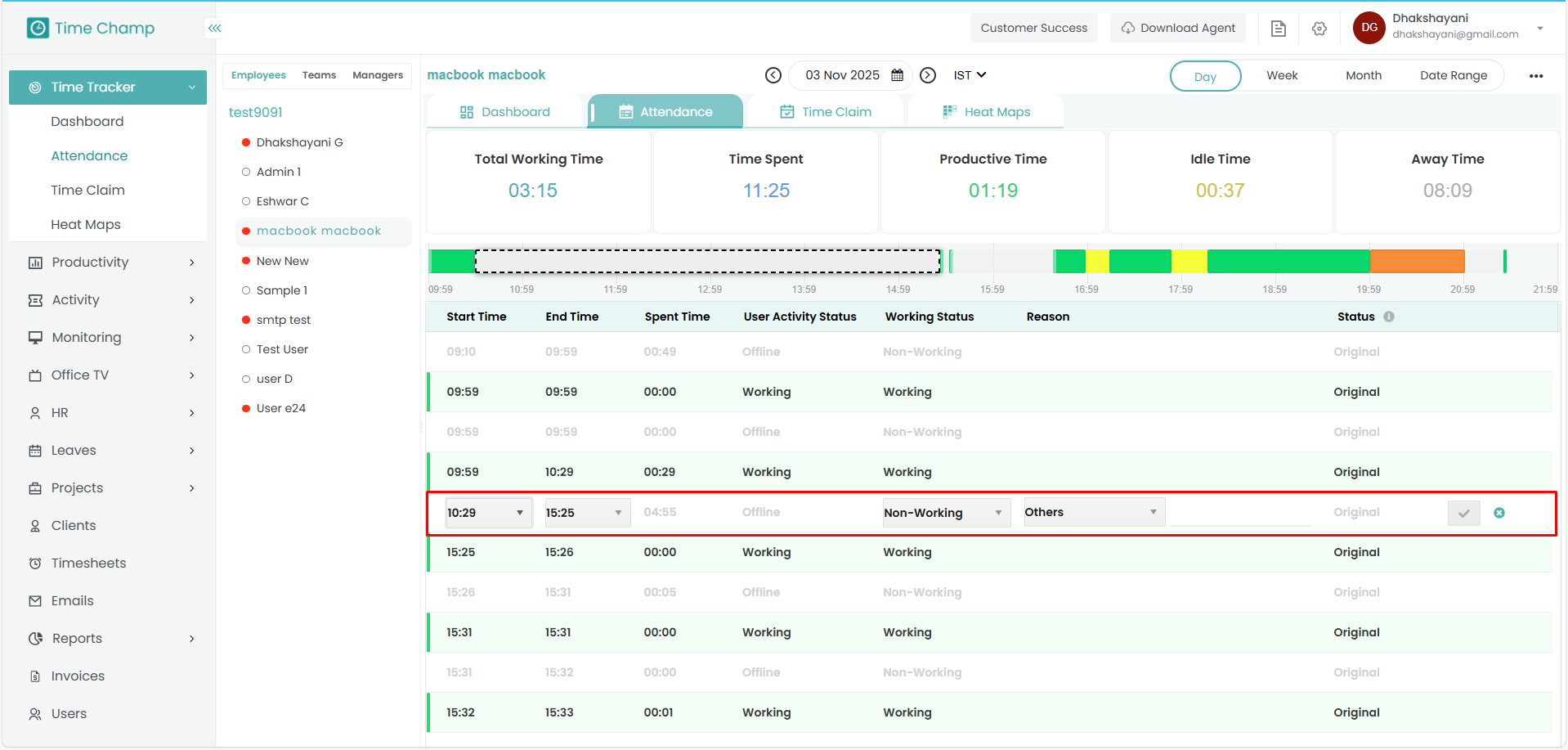The width and height of the screenshot is (1568, 750).
Task: Go to next date arrow
Action: coord(928,75)
